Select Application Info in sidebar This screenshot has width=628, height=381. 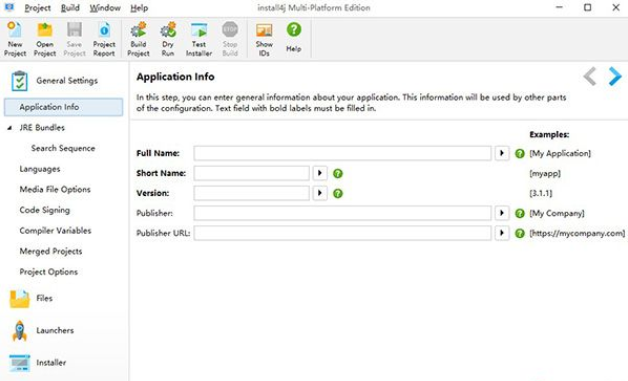pos(63,107)
